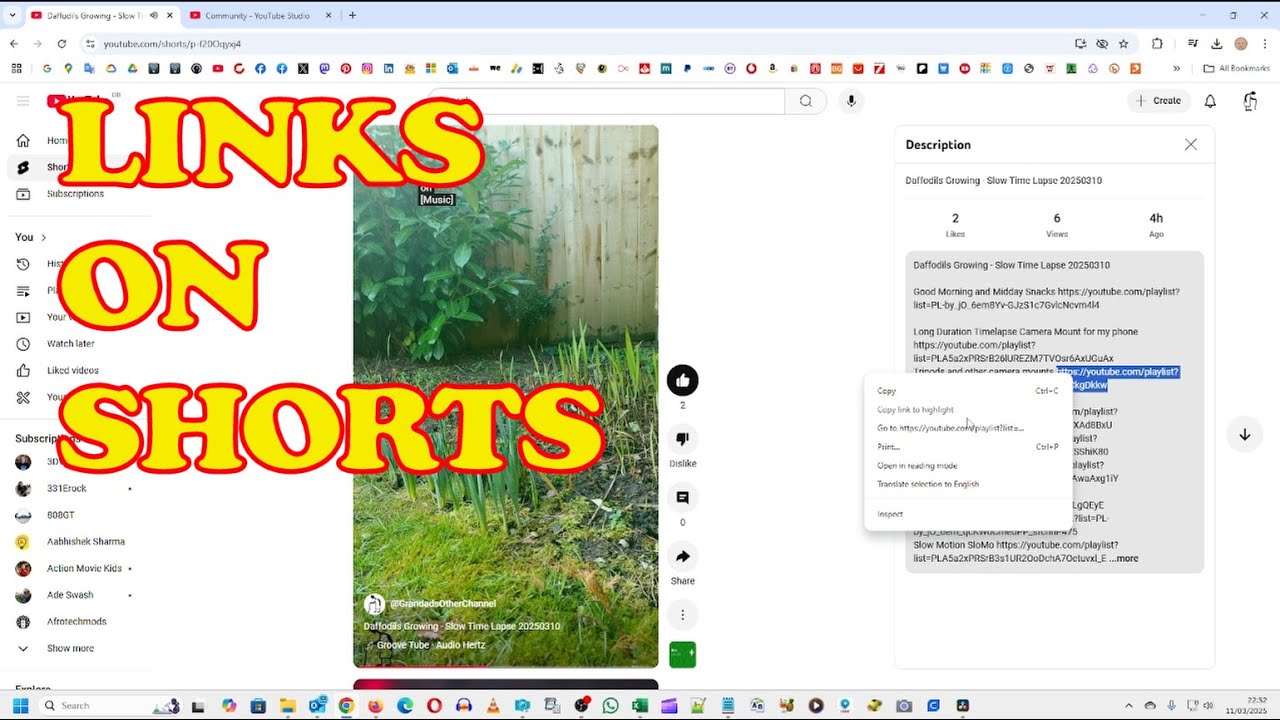
Task: Reload the current page
Action: [x=62, y=44]
